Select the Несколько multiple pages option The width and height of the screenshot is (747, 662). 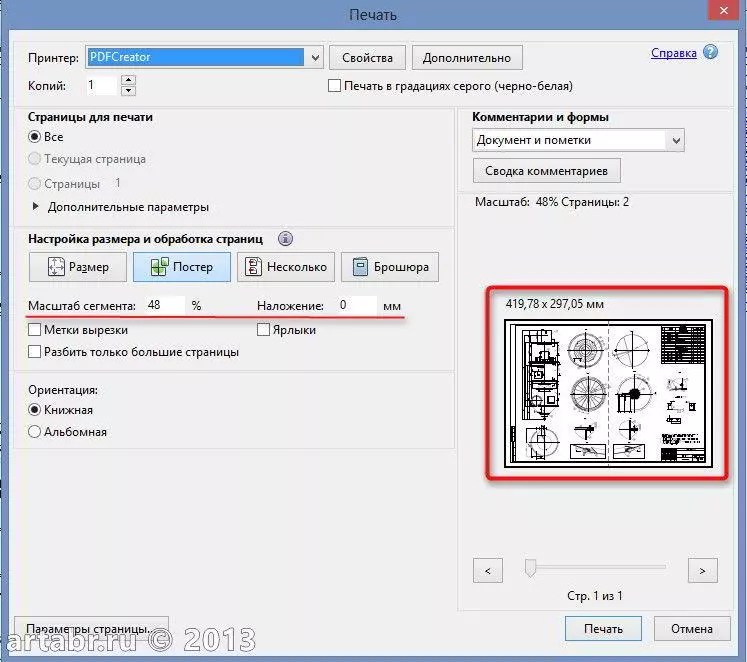tap(286, 267)
